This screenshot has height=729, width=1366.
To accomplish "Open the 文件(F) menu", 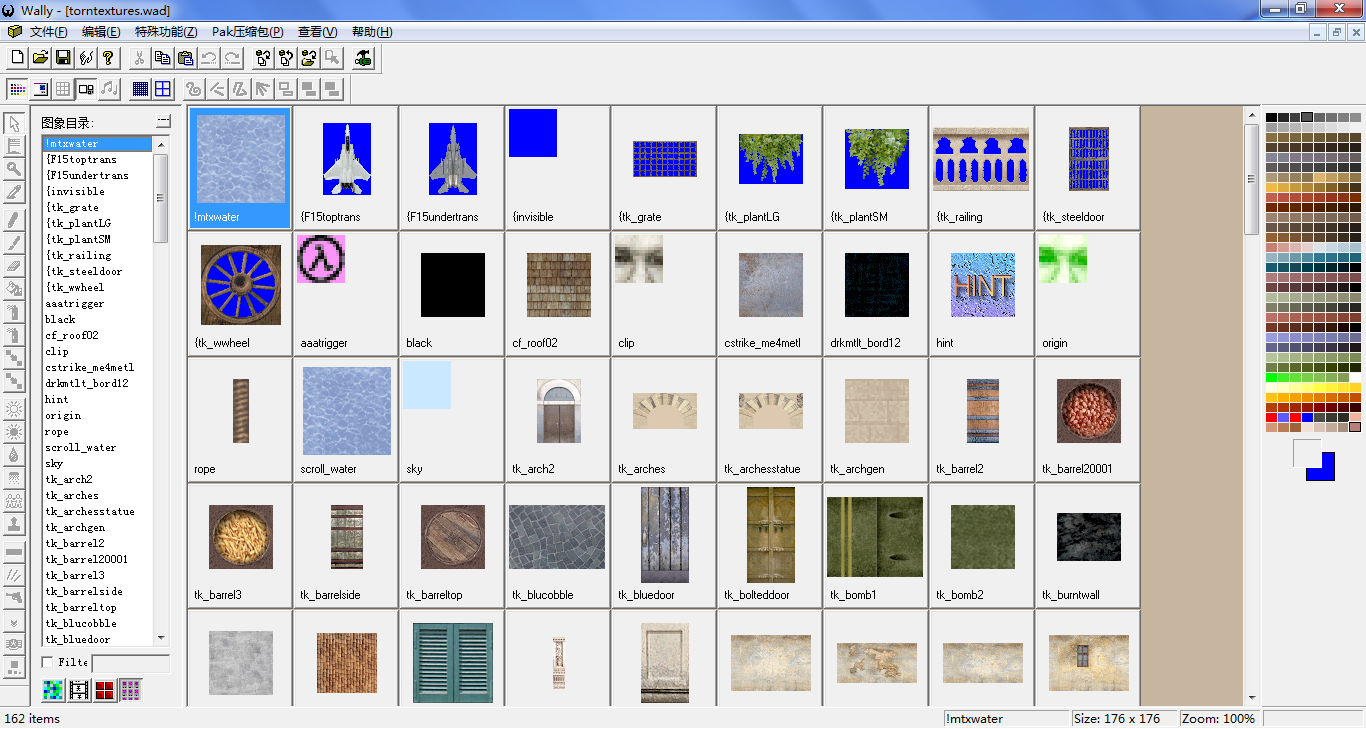I will pos(49,32).
